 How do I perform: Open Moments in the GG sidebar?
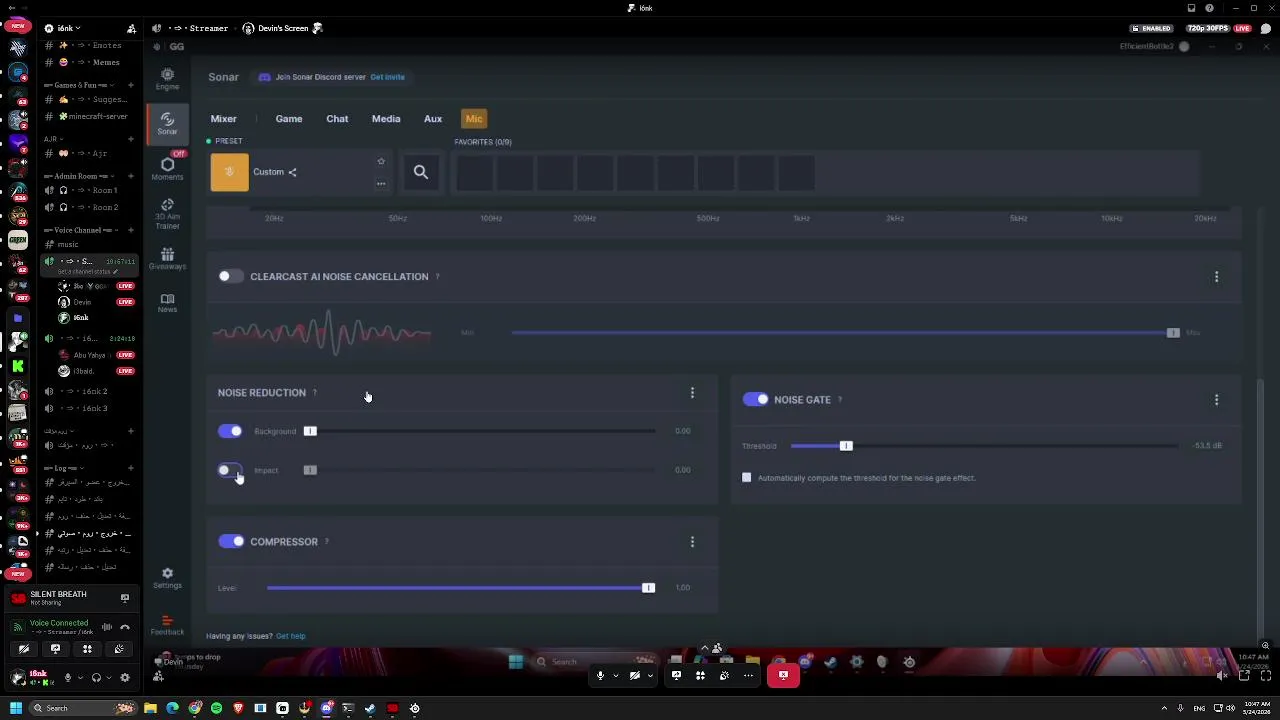(x=167, y=169)
